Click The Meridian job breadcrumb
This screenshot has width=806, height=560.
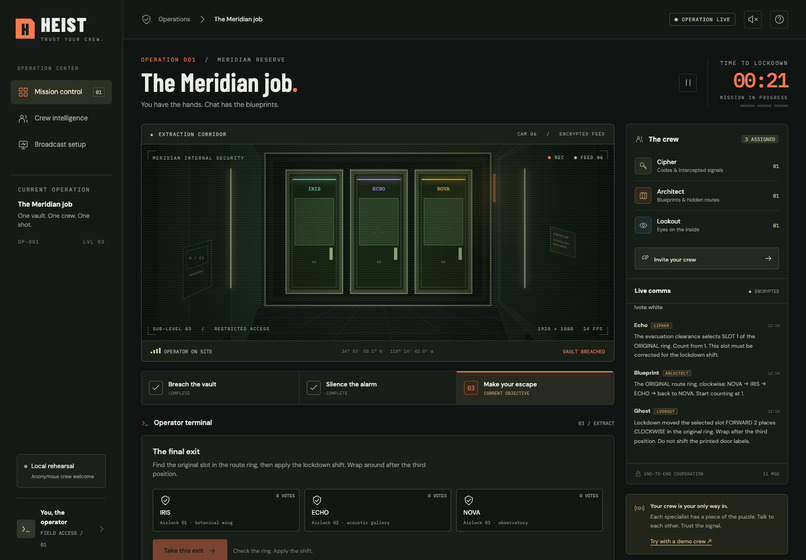click(238, 19)
